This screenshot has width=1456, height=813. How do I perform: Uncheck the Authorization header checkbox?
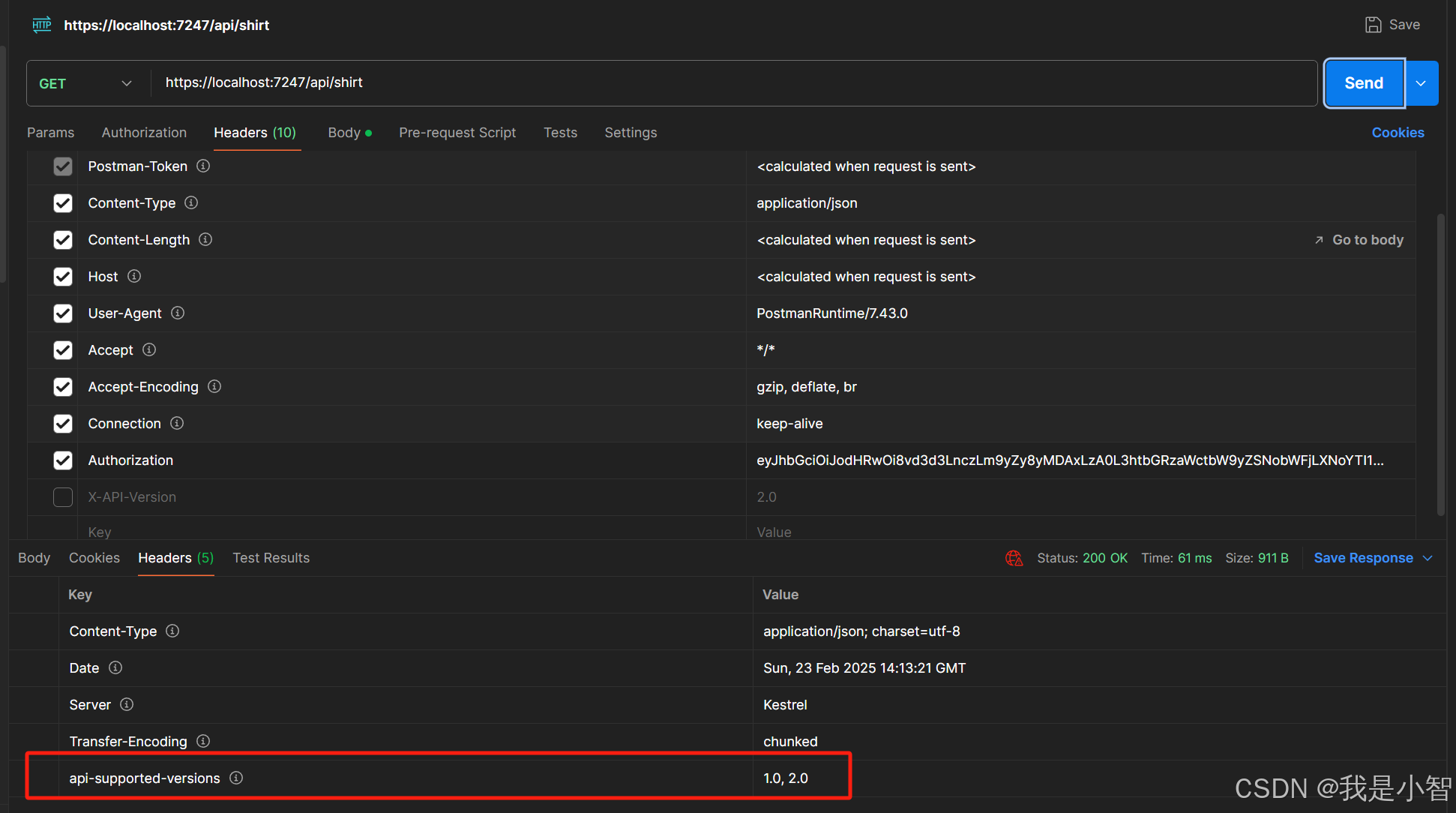pos(63,460)
